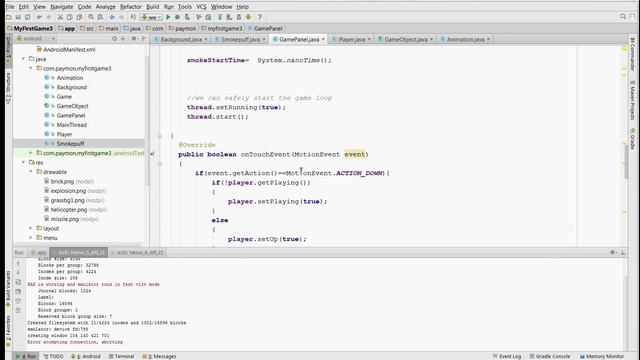Toggle the Build Variants side panel
This screenshot has width=640, height=360.
9,289
